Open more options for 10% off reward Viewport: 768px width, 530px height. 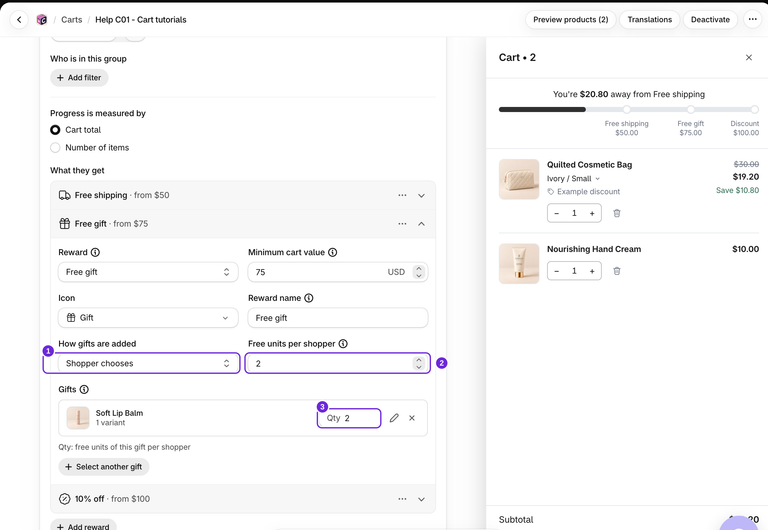tap(402, 499)
